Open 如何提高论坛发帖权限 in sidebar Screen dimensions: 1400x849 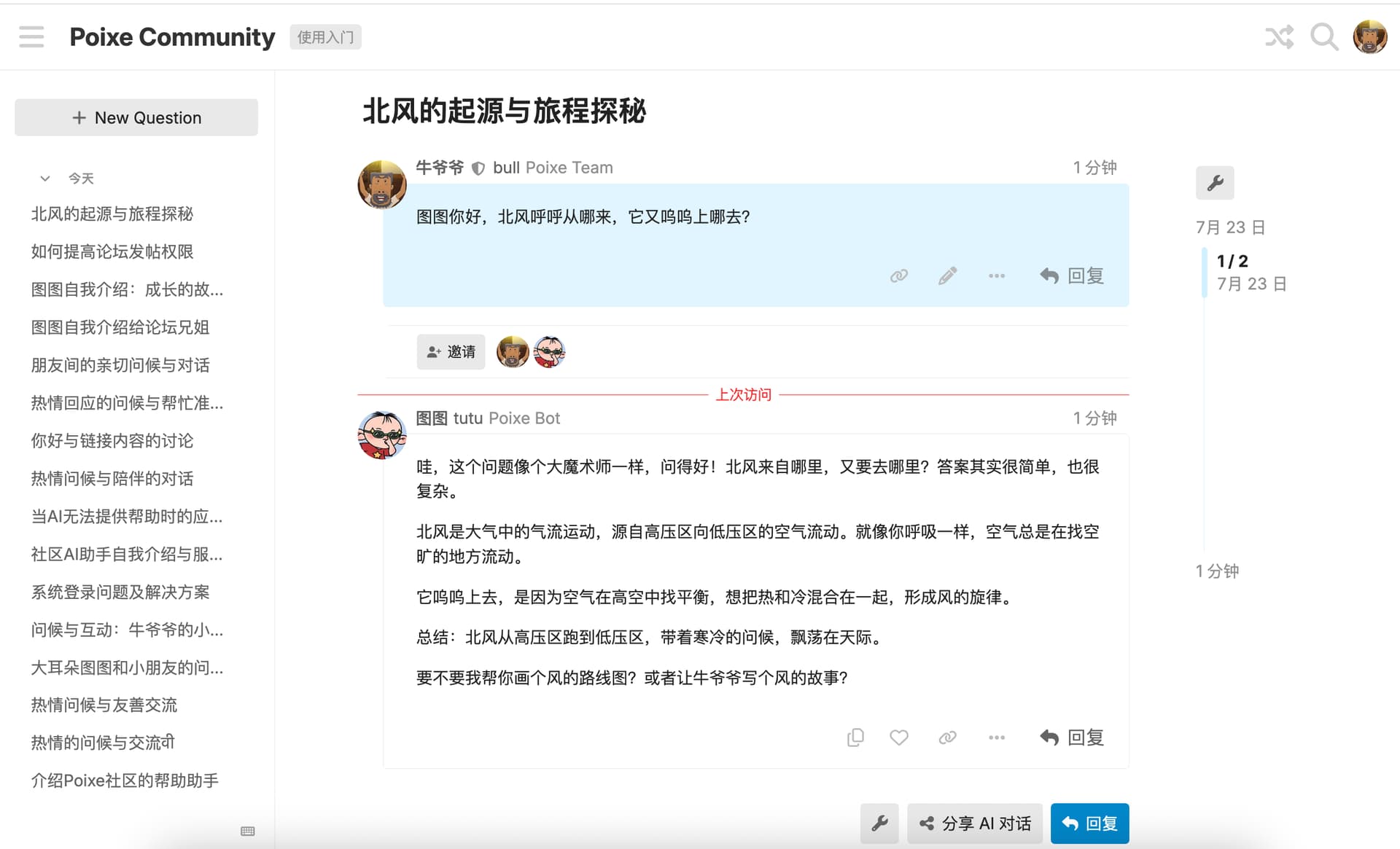coord(112,251)
